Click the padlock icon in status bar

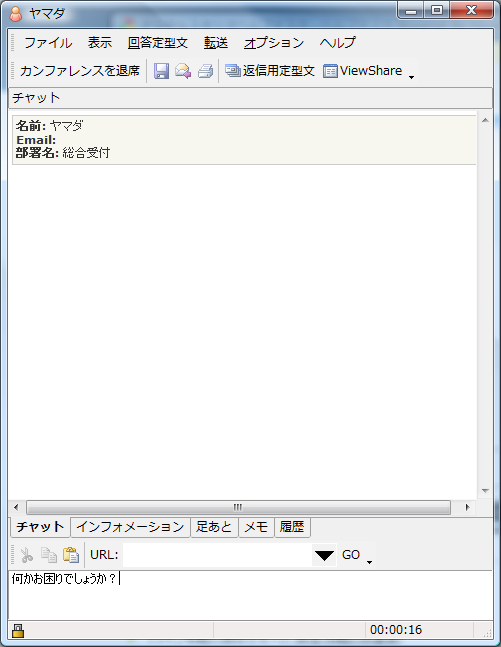coord(18,630)
